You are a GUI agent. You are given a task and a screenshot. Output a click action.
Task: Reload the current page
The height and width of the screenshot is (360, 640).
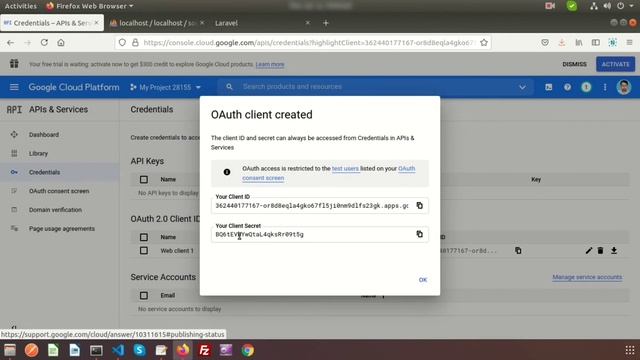pos(44,42)
